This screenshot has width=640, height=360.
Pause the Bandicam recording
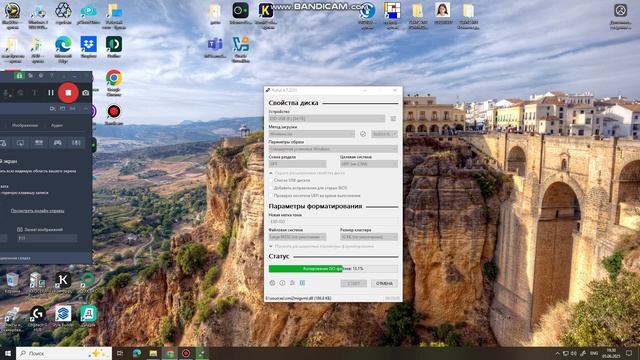tap(51, 93)
